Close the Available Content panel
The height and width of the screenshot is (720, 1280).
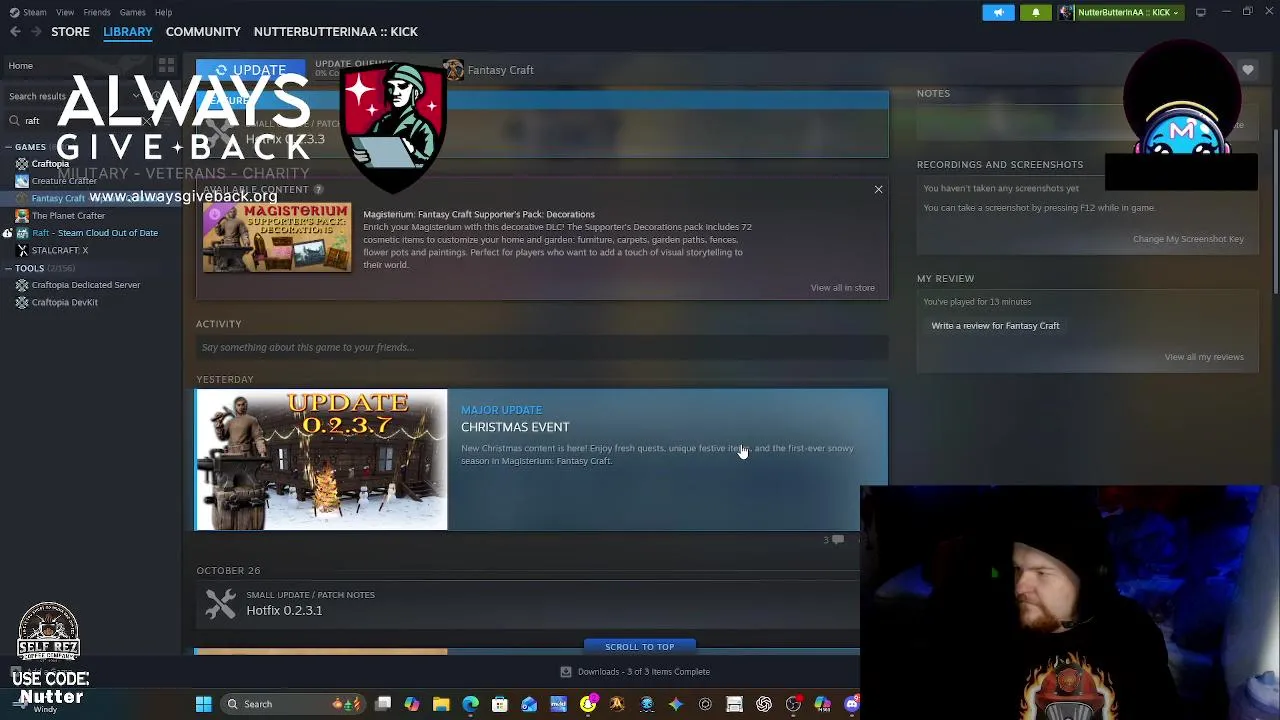click(x=879, y=189)
